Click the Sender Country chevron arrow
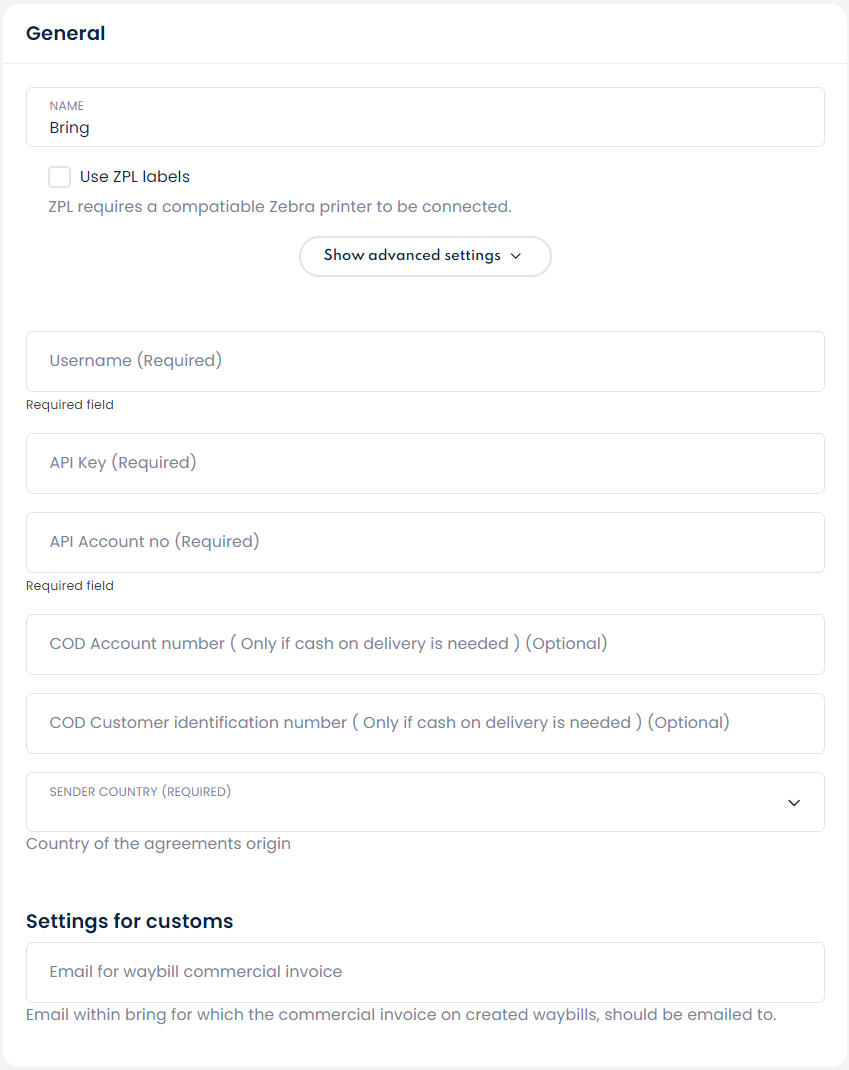The width and height of the screenshot is (849, 1070). pos(794,802)
